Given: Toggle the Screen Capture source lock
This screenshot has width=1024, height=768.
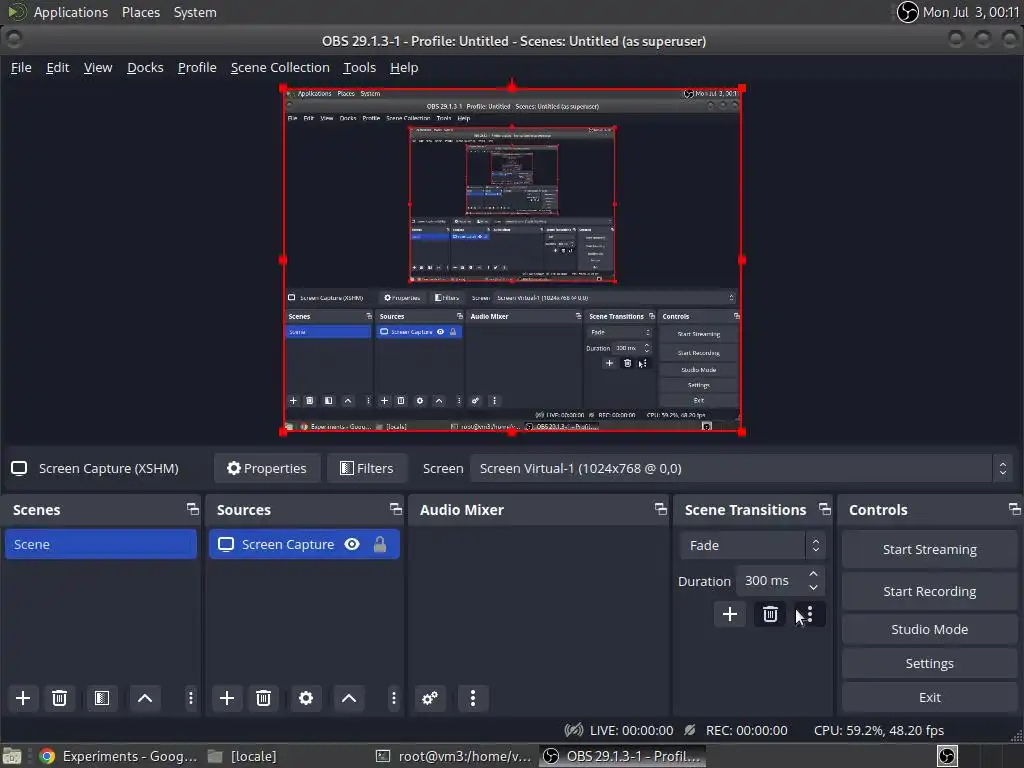Looking at the screenshot, I should point(380,544).
